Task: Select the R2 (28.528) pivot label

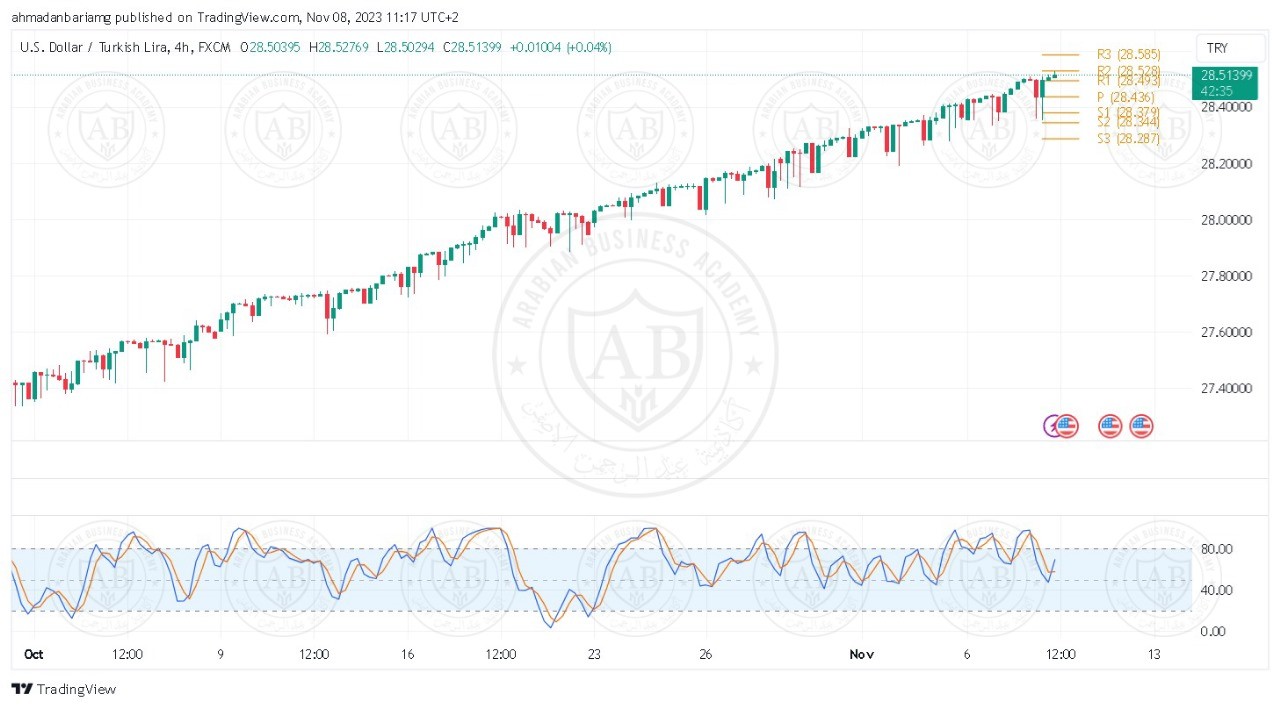Action: (1129, 71)
